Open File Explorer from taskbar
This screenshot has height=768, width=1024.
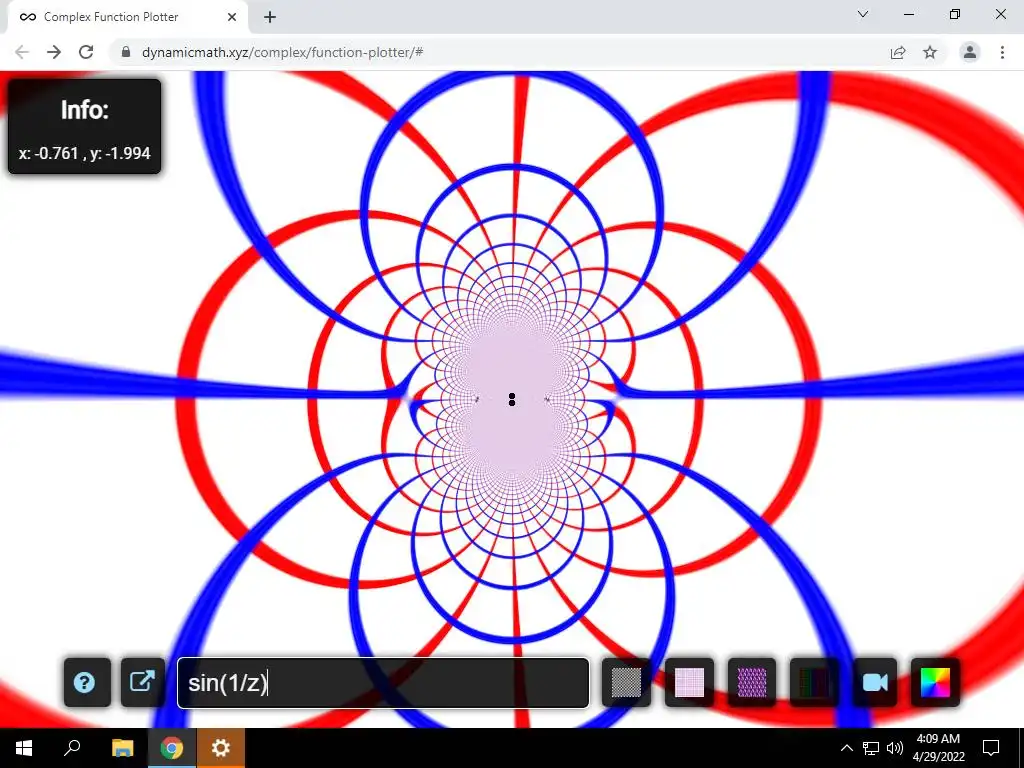(122, 748)
